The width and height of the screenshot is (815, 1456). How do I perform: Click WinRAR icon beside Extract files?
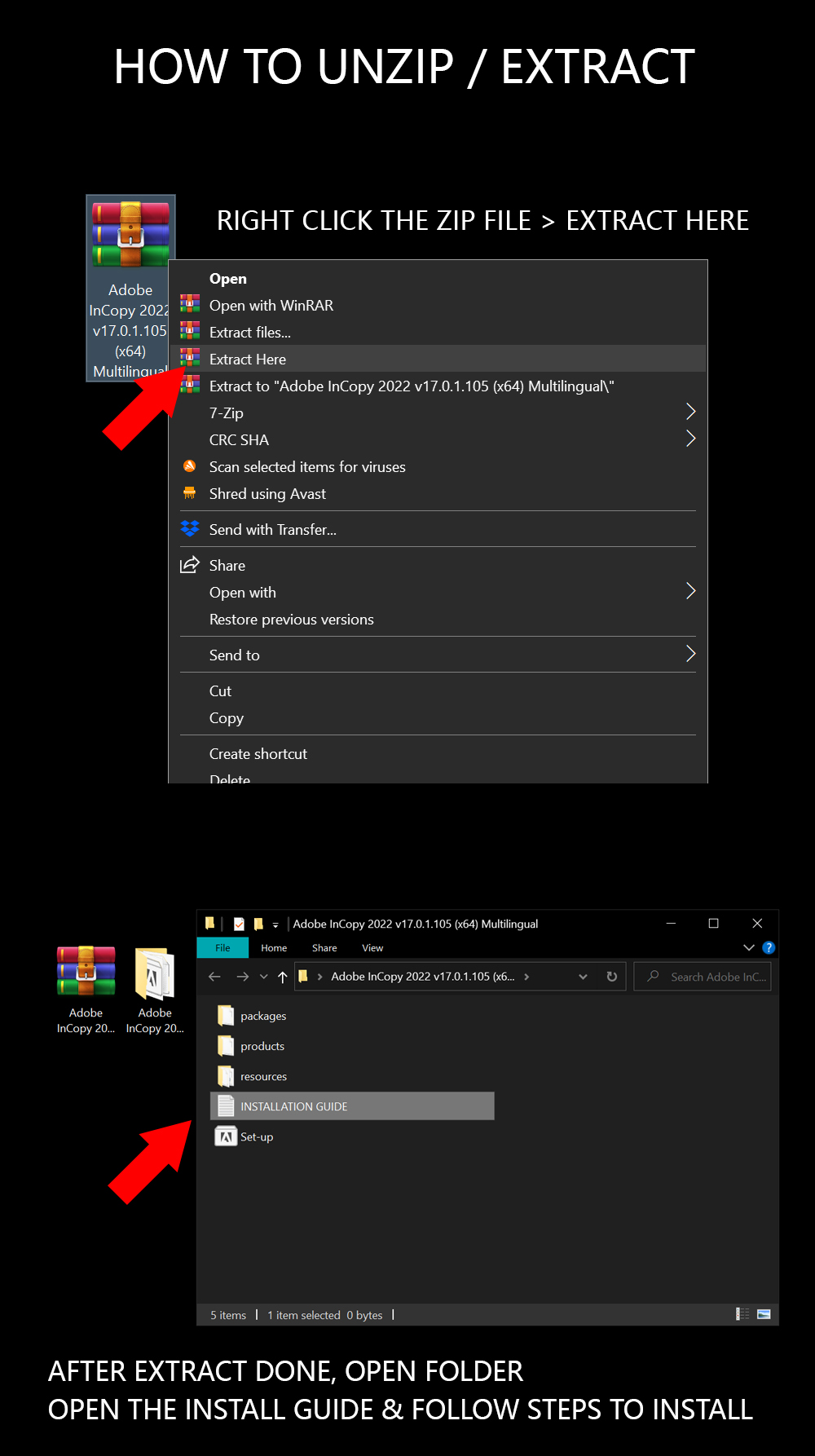pyautogui.click(x=190, y=331)
